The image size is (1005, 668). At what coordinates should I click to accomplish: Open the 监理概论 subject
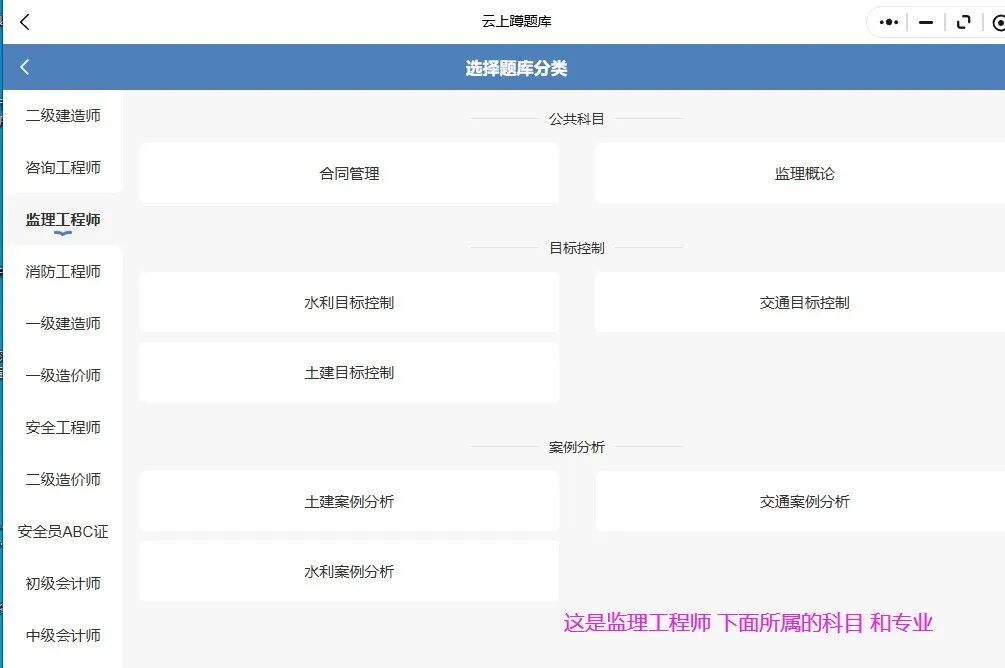pyautogui.click(x=804, y=174)
